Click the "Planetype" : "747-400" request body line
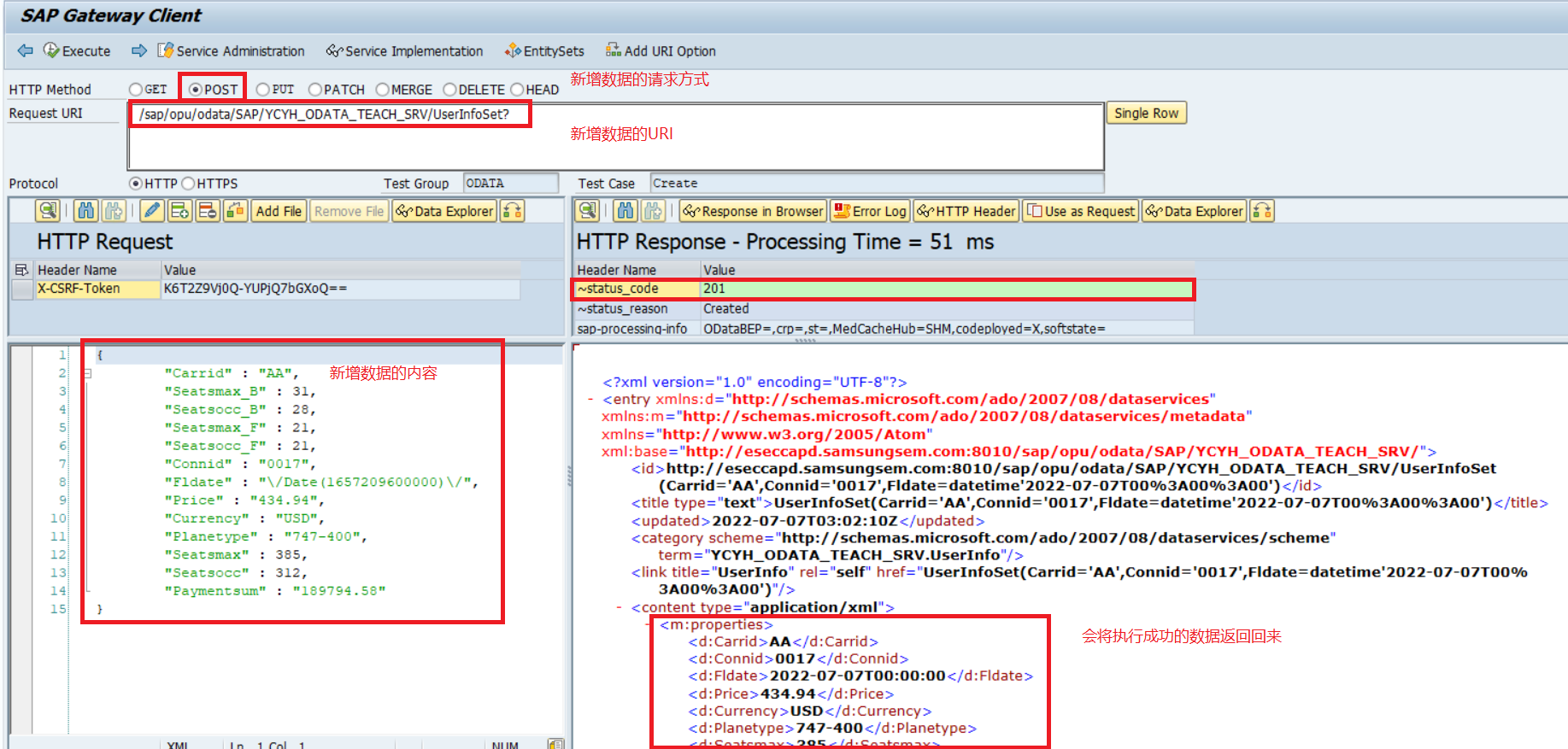This screenshot has height=749, width=1568. coord(266,537)
